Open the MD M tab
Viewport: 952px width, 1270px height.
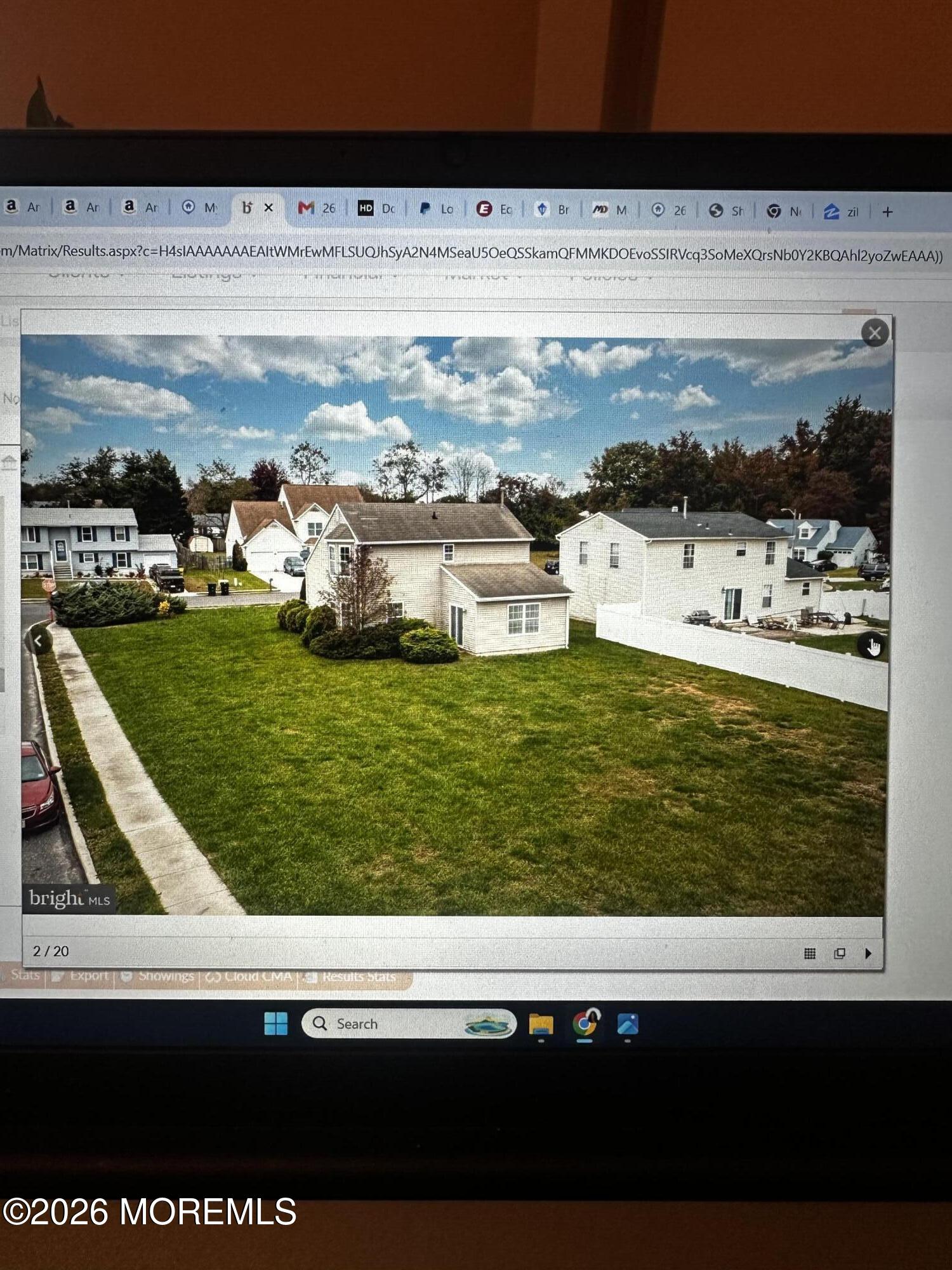point(610,210)
